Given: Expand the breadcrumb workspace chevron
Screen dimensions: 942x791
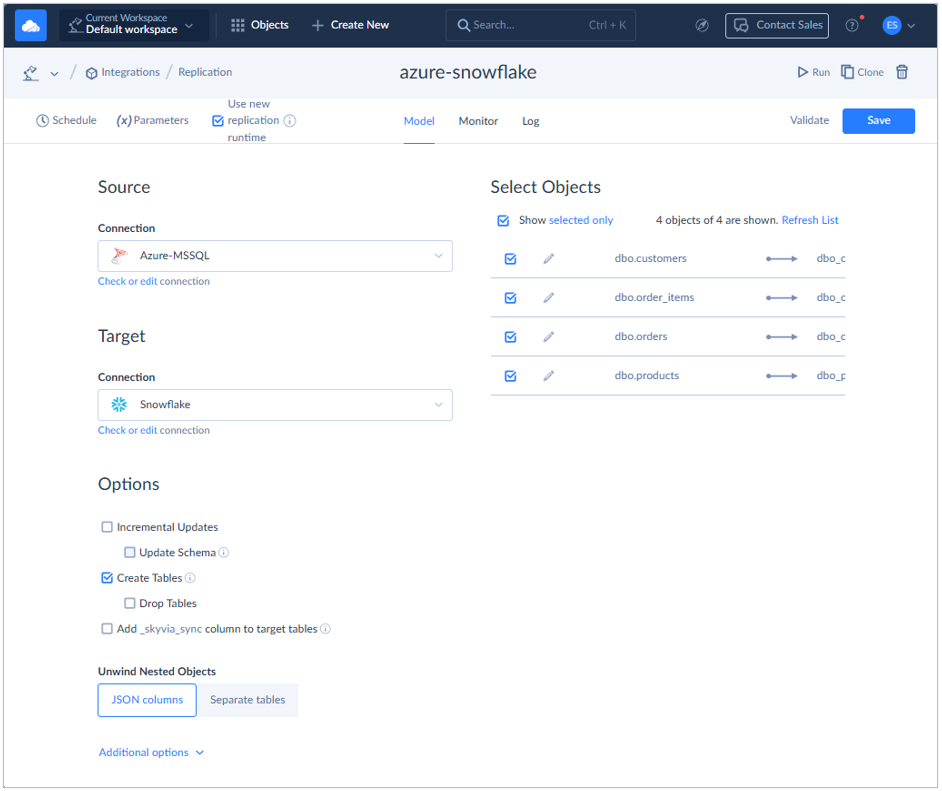Looking at the screenshot, I should (x=54, y=74).
